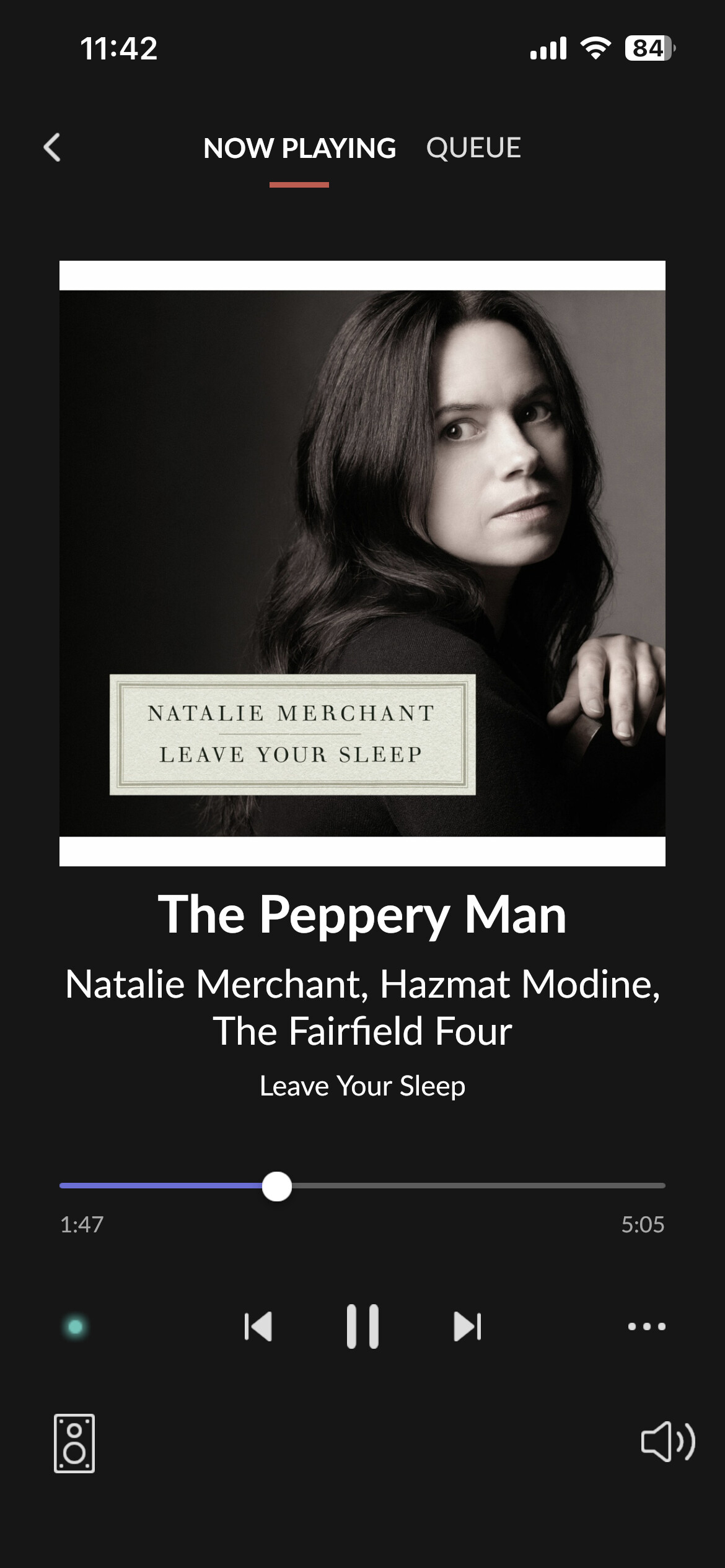Tap the battery indicator in status bar
725x1568 pixels.
click(650, 48)
